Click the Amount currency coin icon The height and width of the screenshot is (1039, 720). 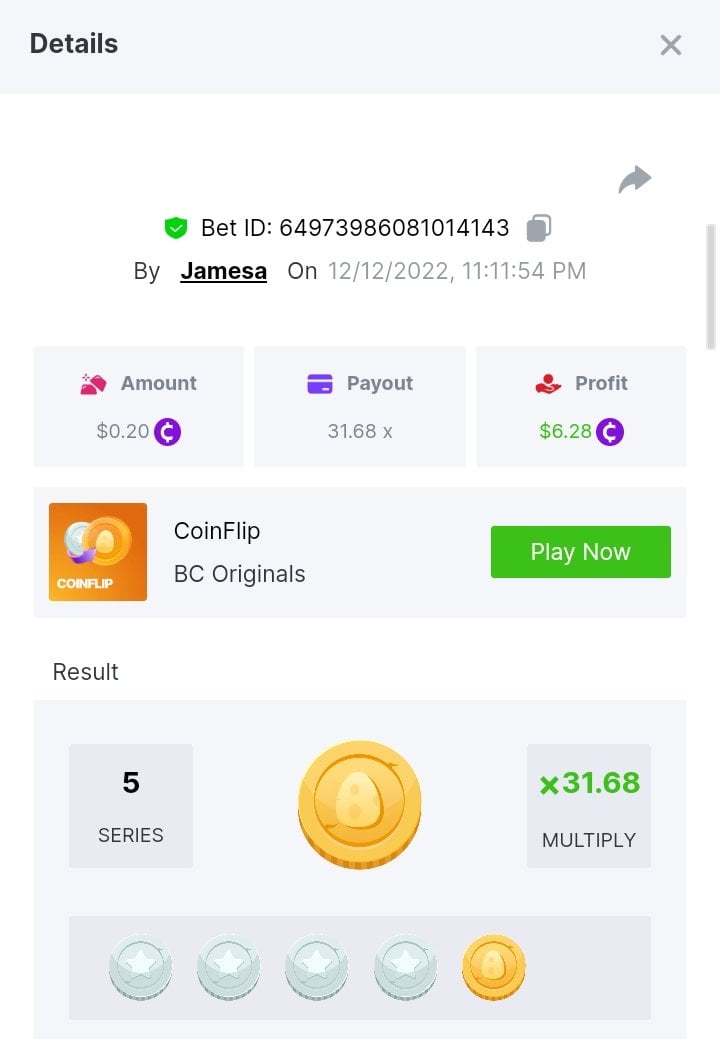point(168,432)
